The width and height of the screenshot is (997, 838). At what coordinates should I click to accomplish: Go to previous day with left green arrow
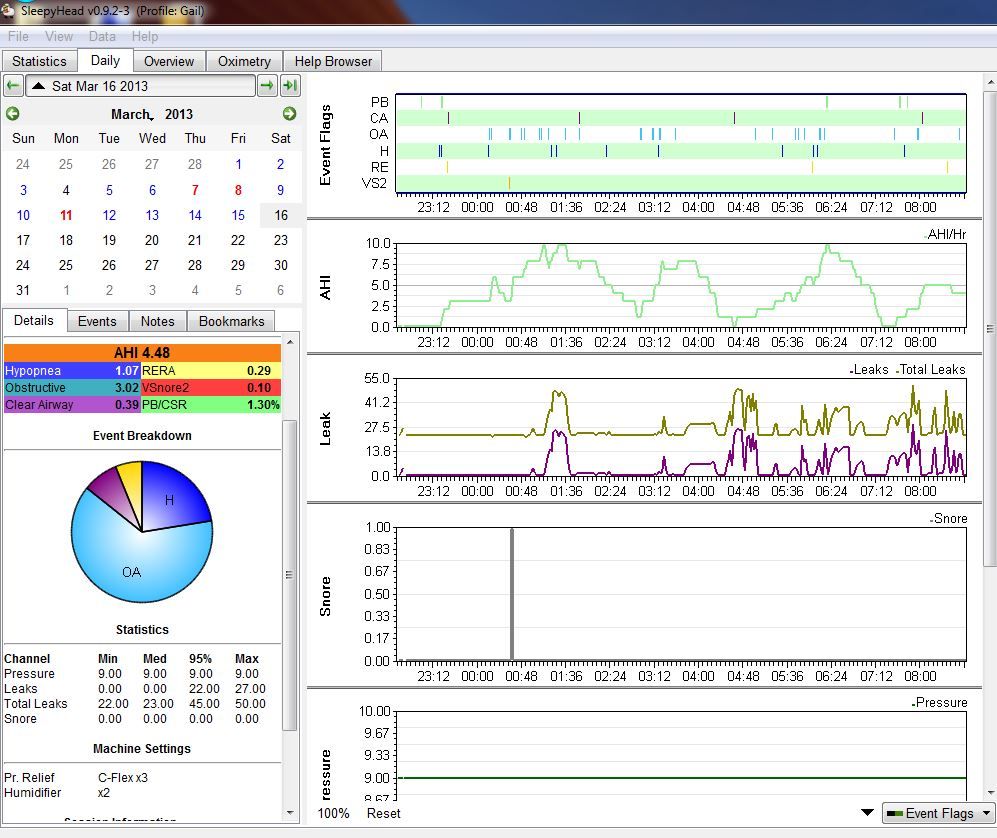[13, 86]
